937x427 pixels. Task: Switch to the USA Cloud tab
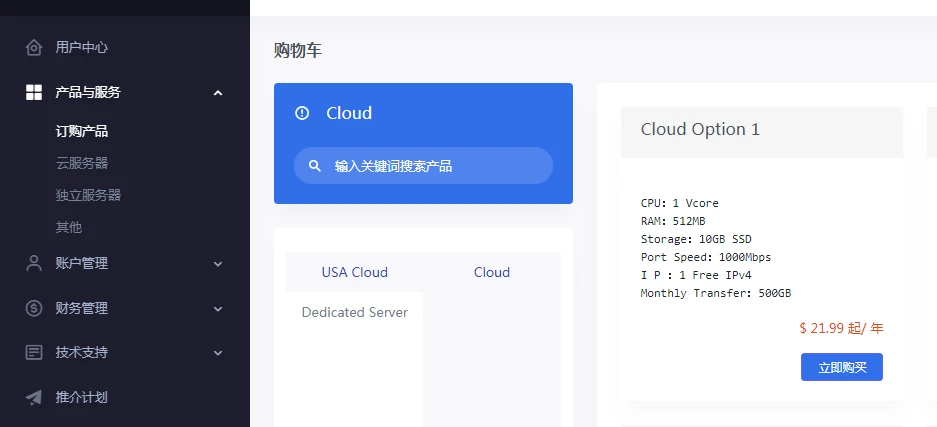(x=354, y=272)
